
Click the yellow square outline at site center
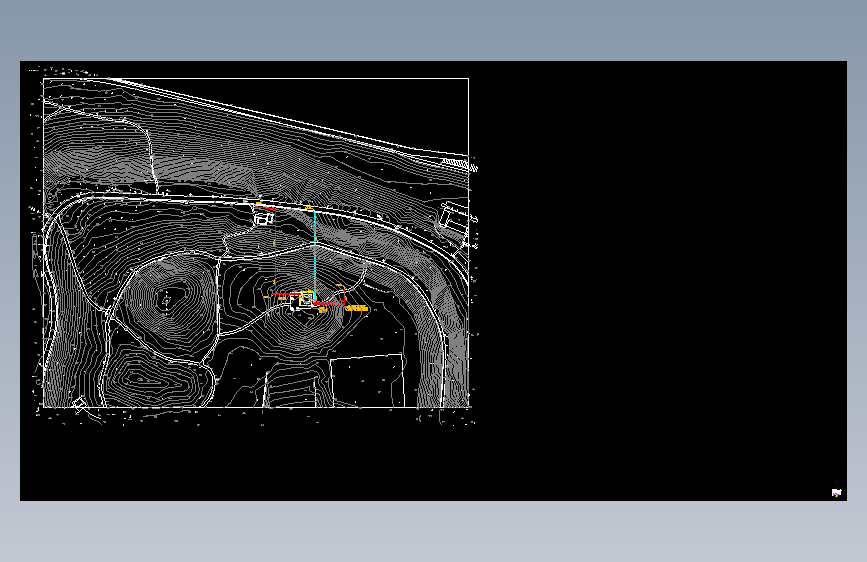pyautogui.click(x=307, y=299)
